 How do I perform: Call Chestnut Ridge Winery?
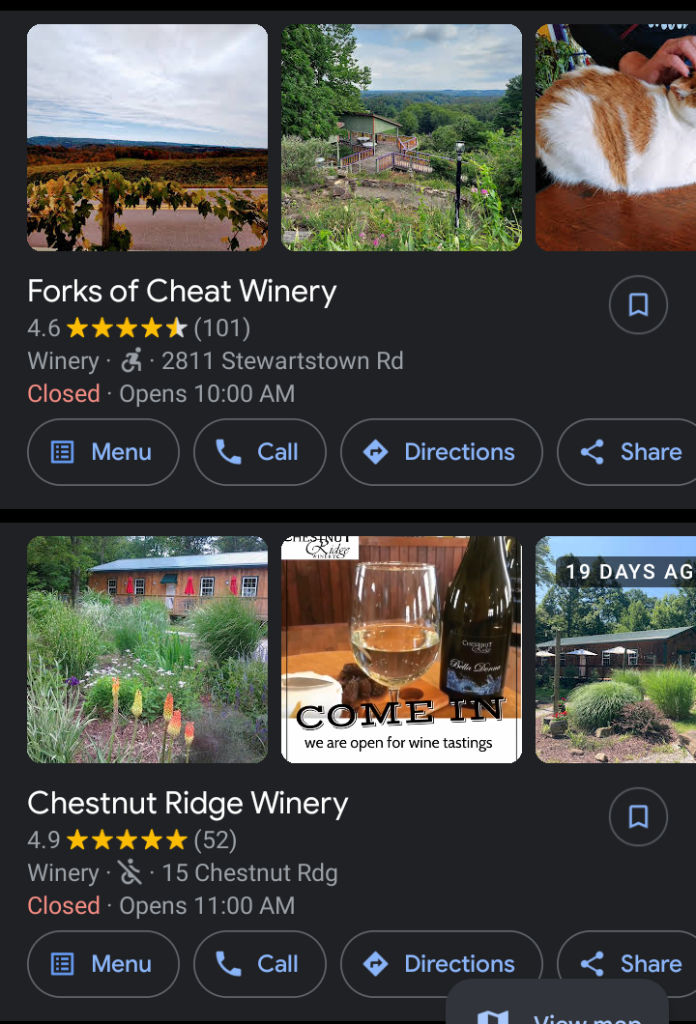pyautogui.click(x=259, y=964)
